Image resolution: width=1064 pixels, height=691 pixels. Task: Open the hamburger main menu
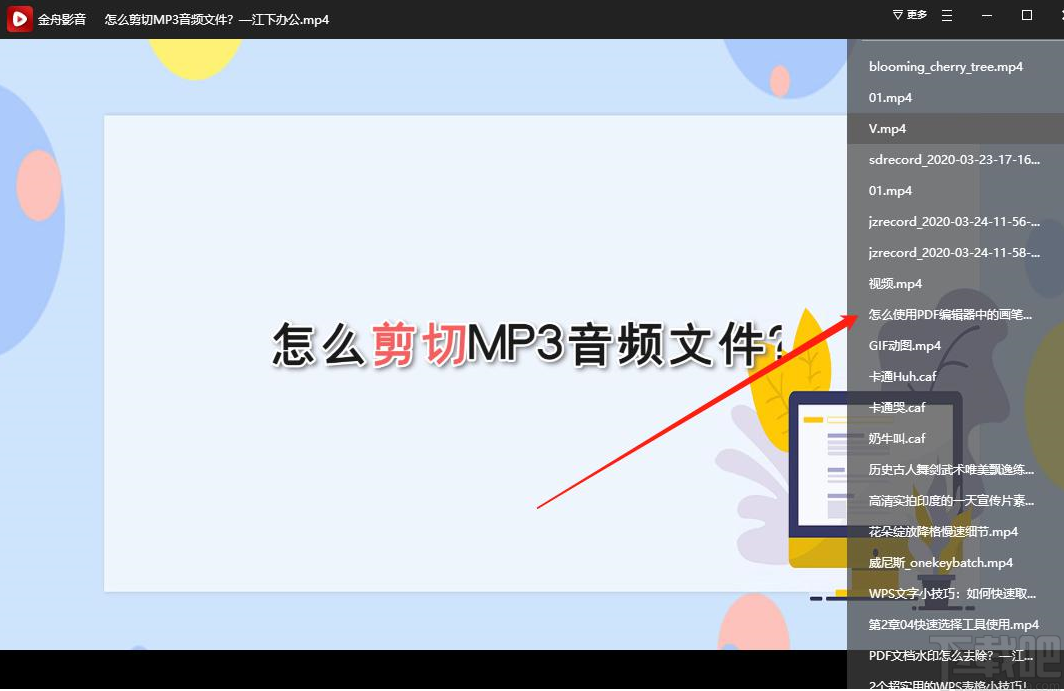(x=946, y=16)
